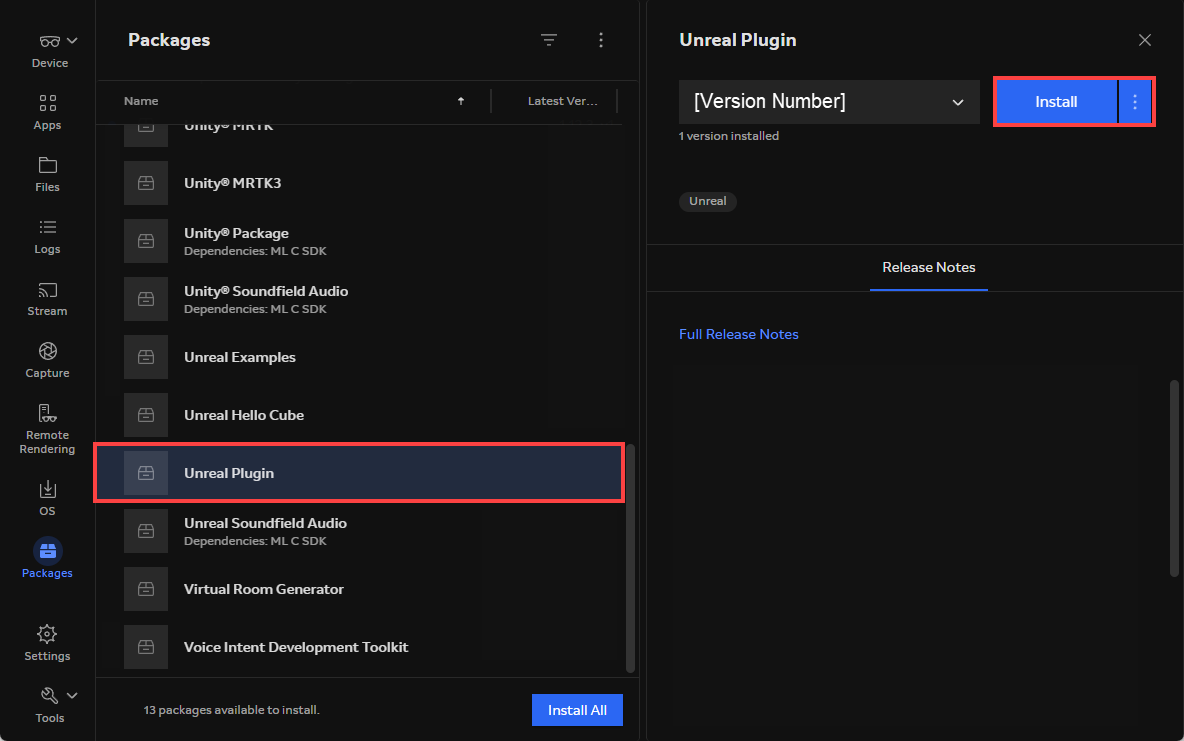Viewport: 1184px width, 741px height.
Task: Click the Install button for Unreal Plugin
Action: pos(1055,102)
